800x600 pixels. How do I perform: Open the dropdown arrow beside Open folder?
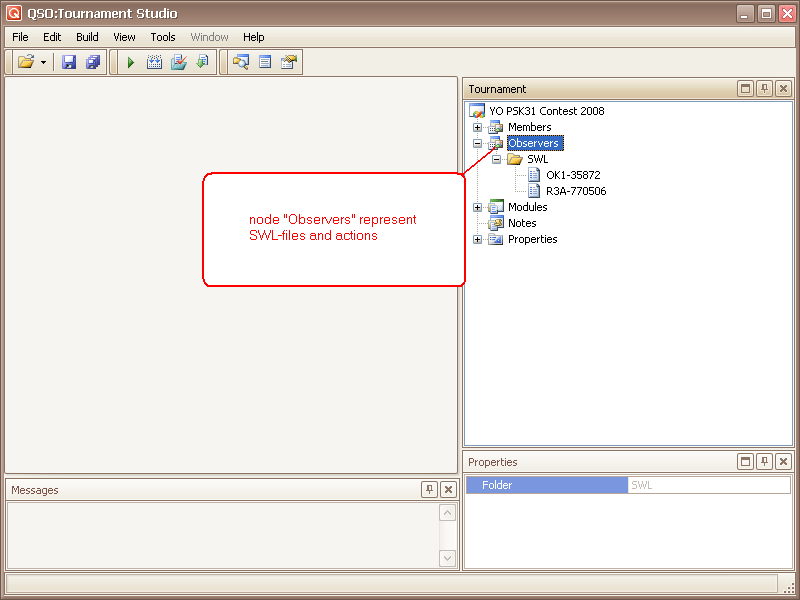coord(44,63)
